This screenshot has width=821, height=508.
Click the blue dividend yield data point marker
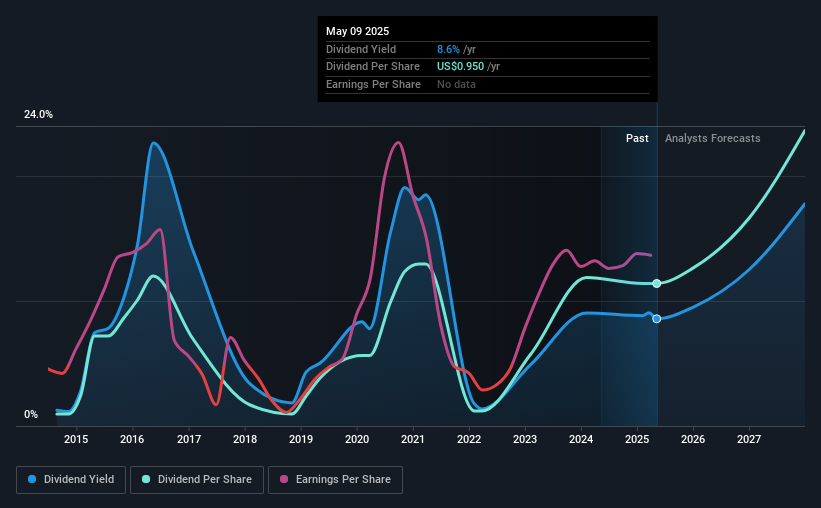coord(657,319)
